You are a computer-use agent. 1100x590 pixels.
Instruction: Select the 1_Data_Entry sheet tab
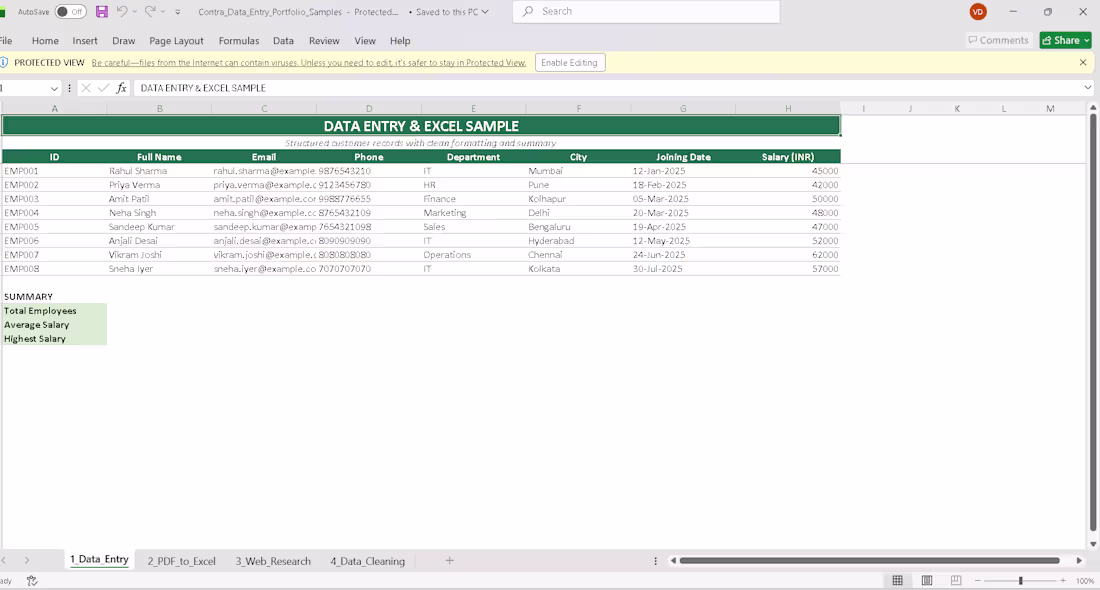pyautogui.click(x=99, y=560)
